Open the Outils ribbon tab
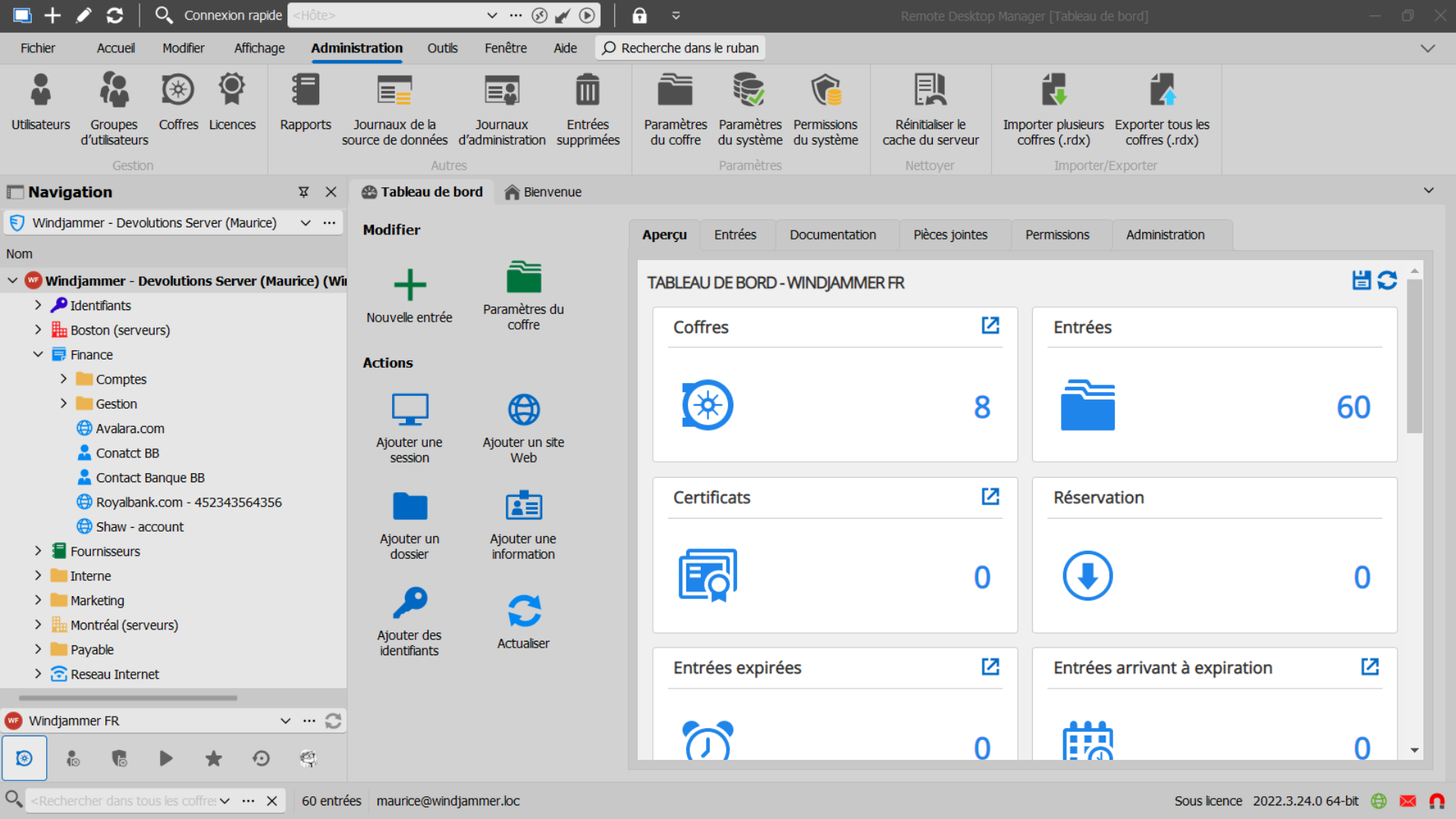The image size is (1456, 819). (442, 48)
